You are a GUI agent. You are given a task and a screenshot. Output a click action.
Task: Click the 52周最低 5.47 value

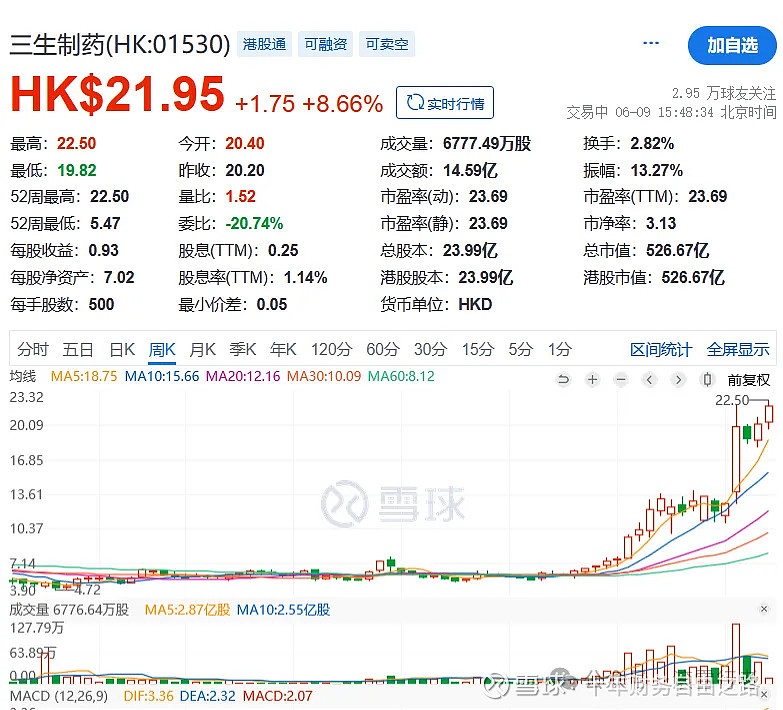tap(105, 223)
